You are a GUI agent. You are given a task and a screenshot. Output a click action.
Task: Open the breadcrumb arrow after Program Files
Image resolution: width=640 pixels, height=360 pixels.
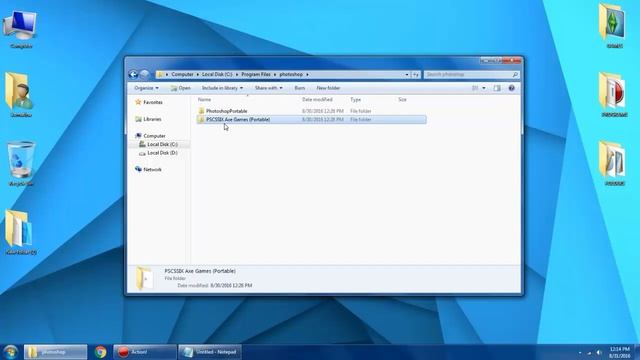(275, 74)
